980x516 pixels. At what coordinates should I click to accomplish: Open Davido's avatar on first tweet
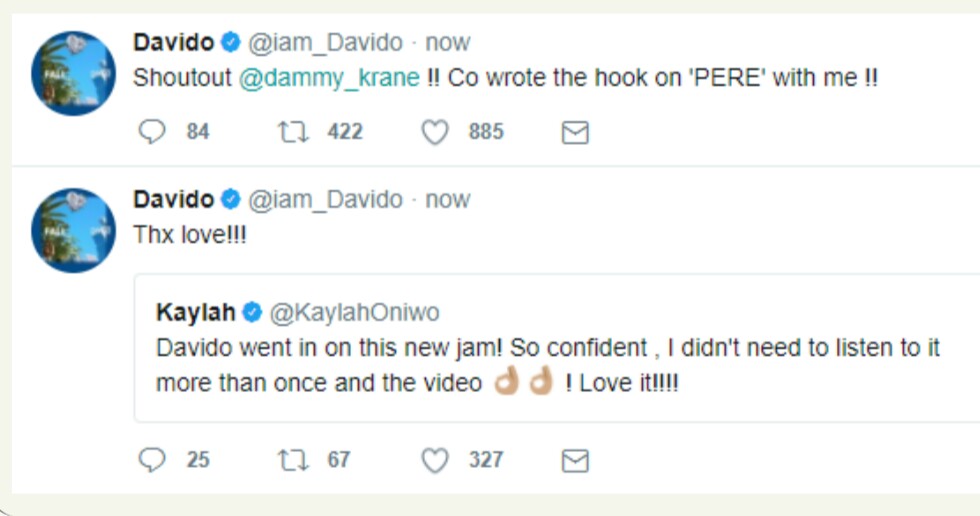73,73
